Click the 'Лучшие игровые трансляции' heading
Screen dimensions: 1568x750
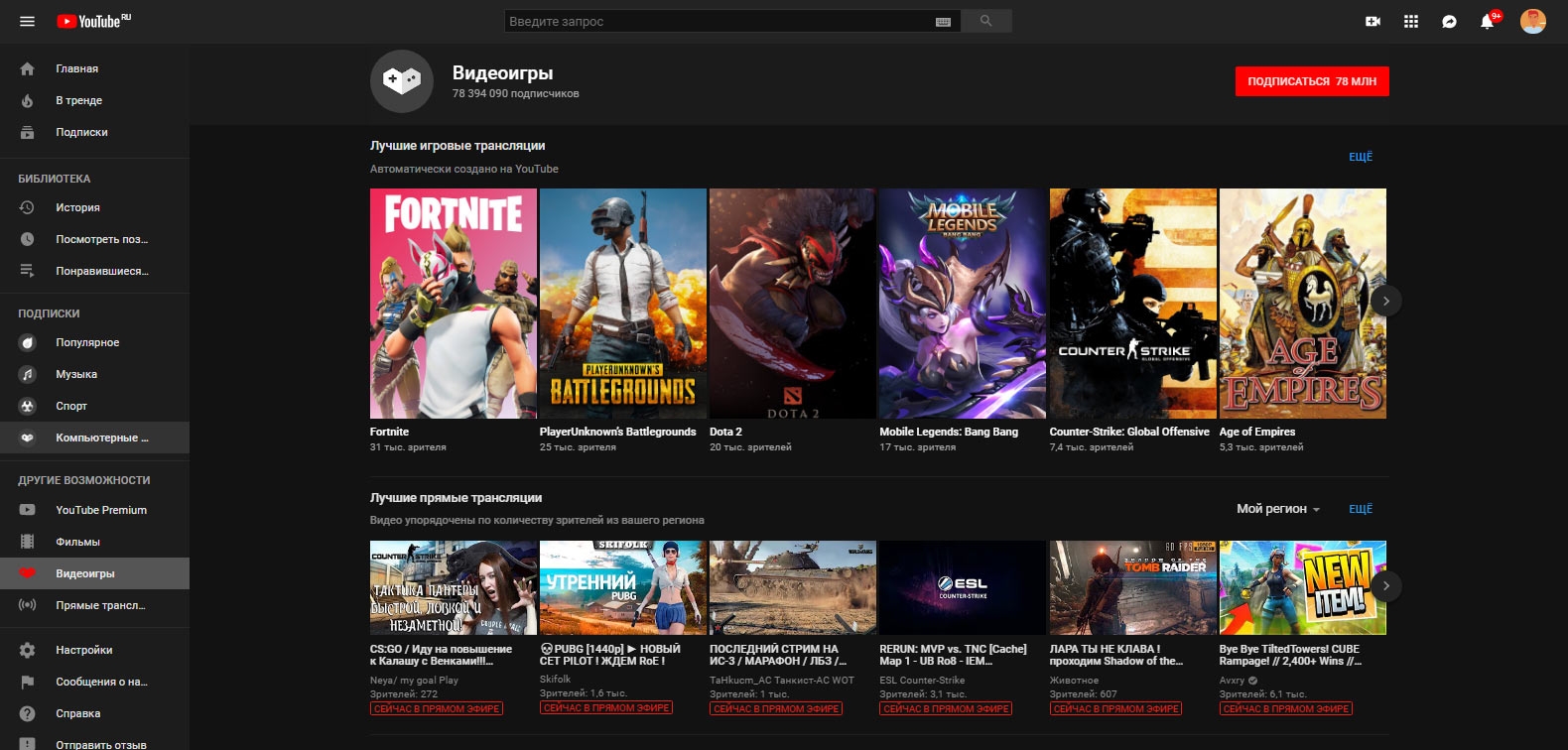[x=457, y=146]
